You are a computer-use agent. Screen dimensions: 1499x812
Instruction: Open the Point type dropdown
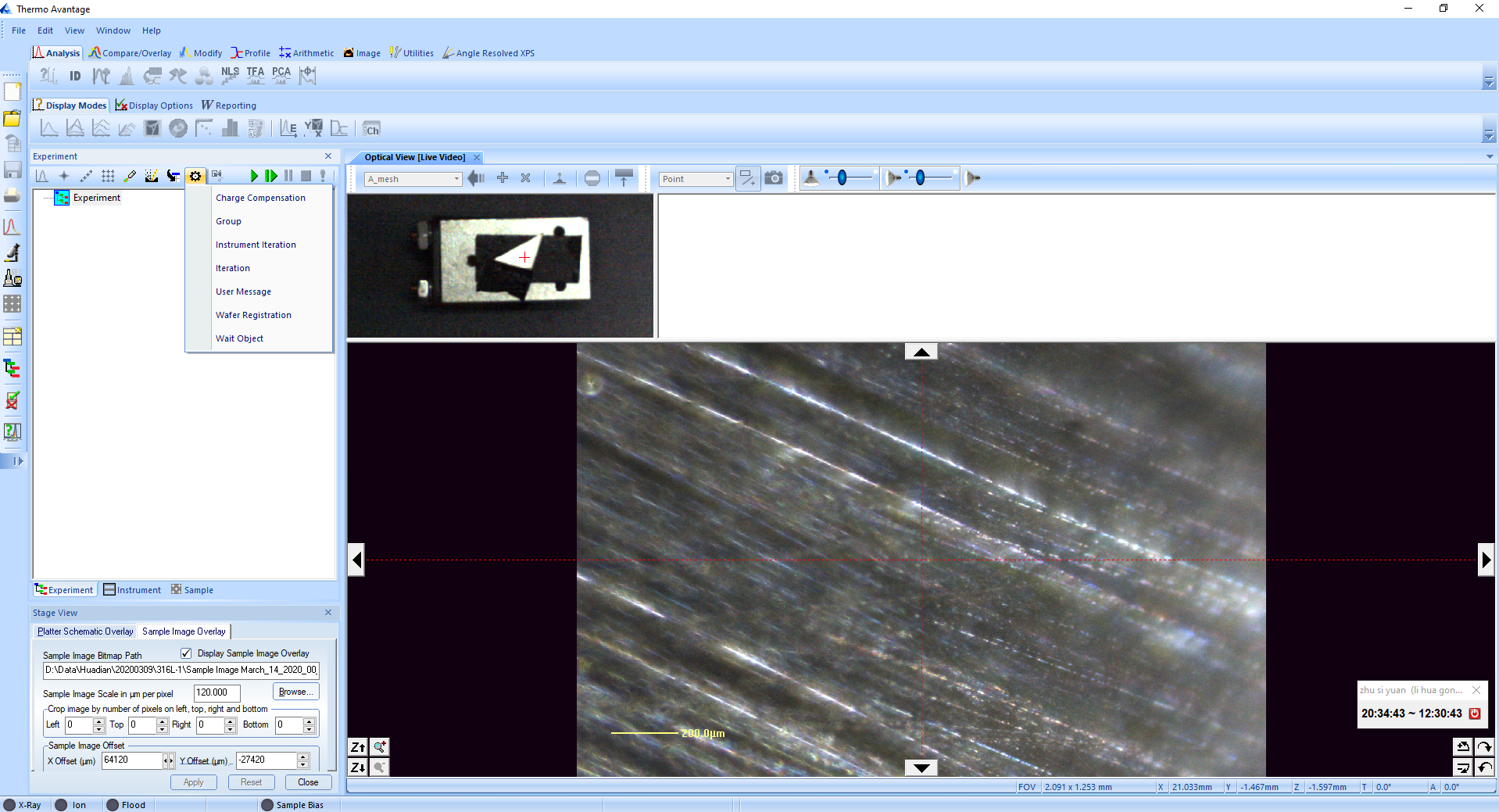pyautogui.click(x=727, y=179)
